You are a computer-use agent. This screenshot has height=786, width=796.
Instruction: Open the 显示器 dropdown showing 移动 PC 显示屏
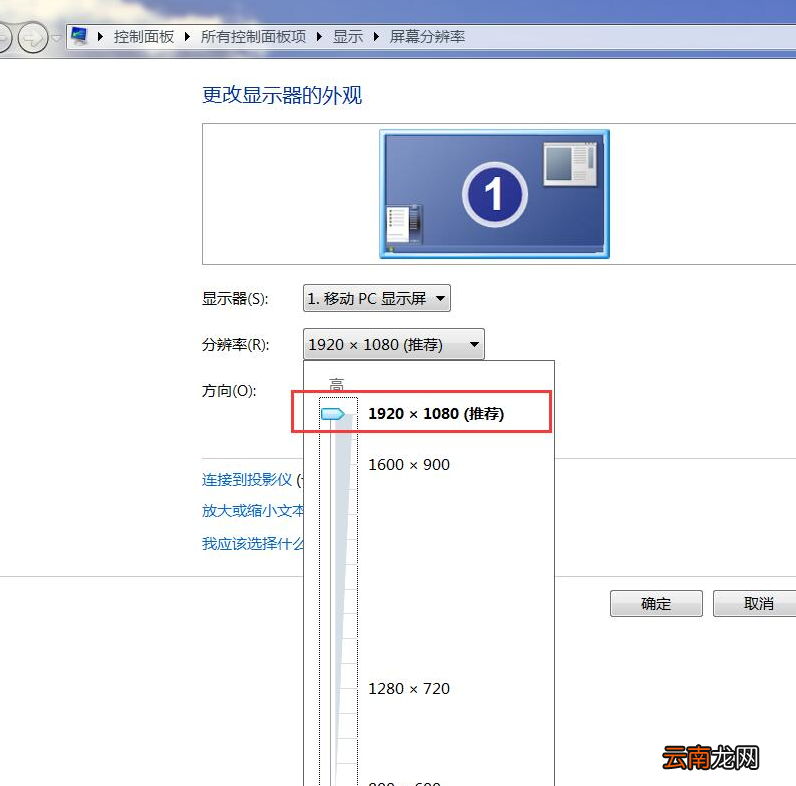coord(377,298)
